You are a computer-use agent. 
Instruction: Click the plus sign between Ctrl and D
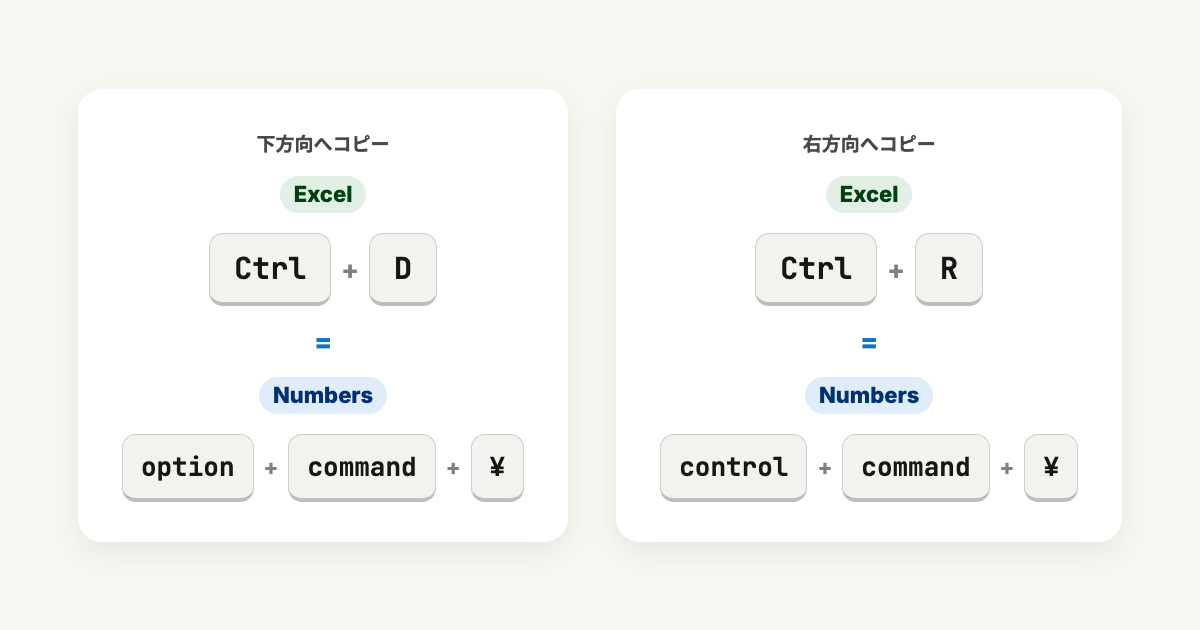(x=350, y=270)
